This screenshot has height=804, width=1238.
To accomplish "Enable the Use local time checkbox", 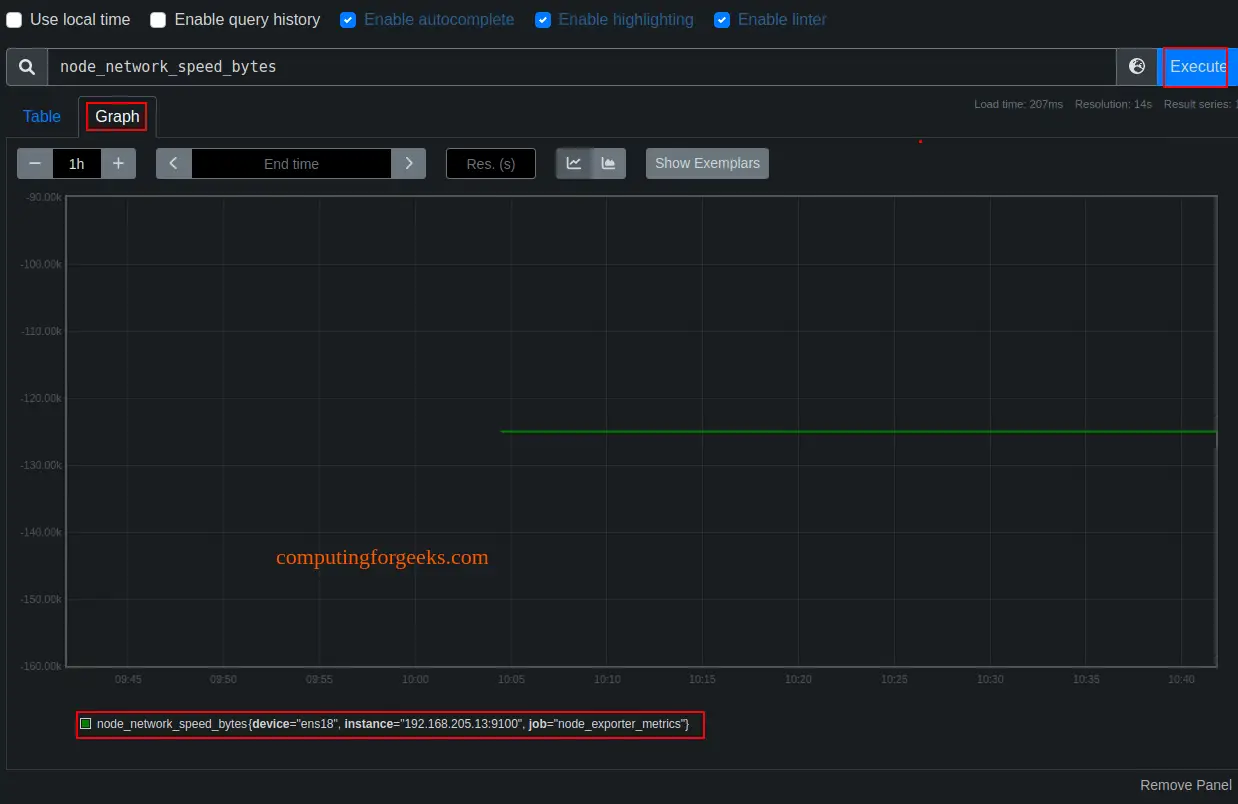I will pyautogui.click(x=15, y=19).
